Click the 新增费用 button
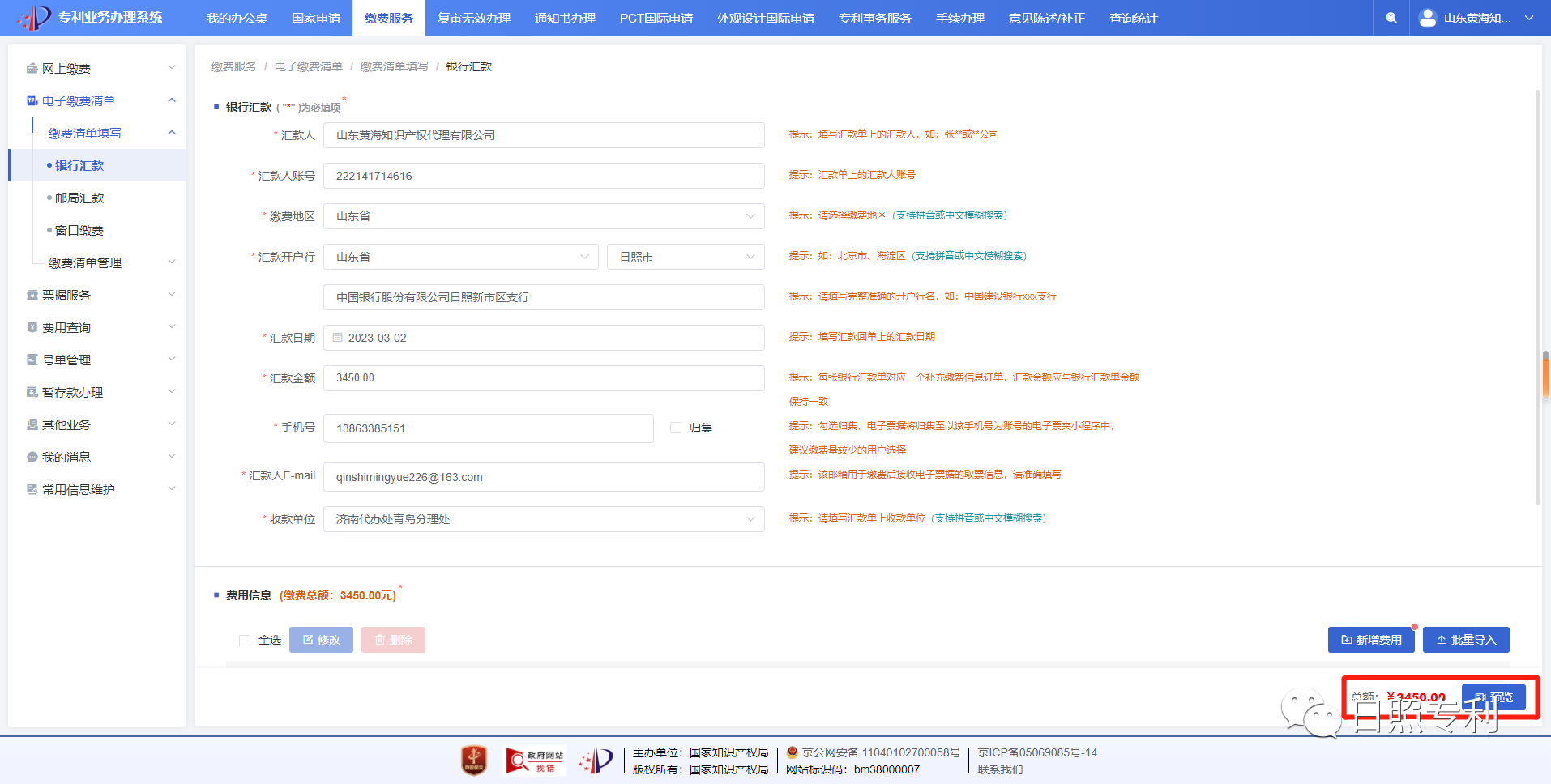The image size is (1551, 784). point(1370,640)
